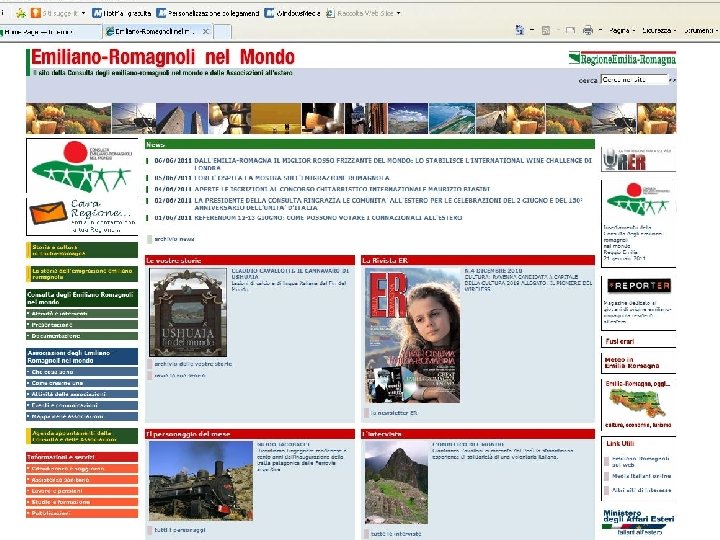Open the HotMail gratuita favorites link
Image resolution: width=720 pixels, height=540 pixels.
(122, 13)
